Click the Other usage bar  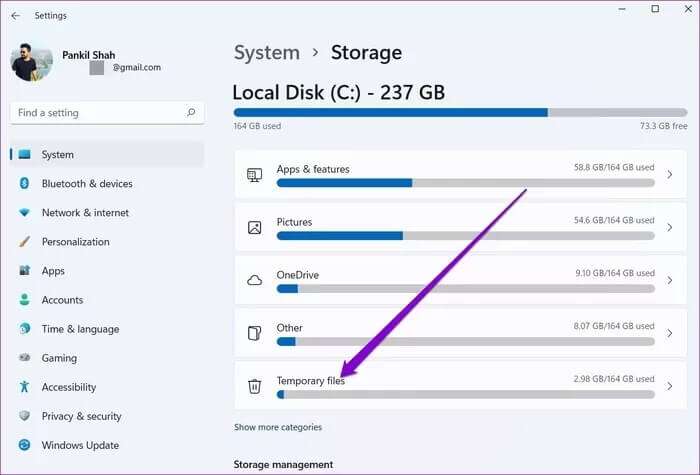click(x=466, y=342)
